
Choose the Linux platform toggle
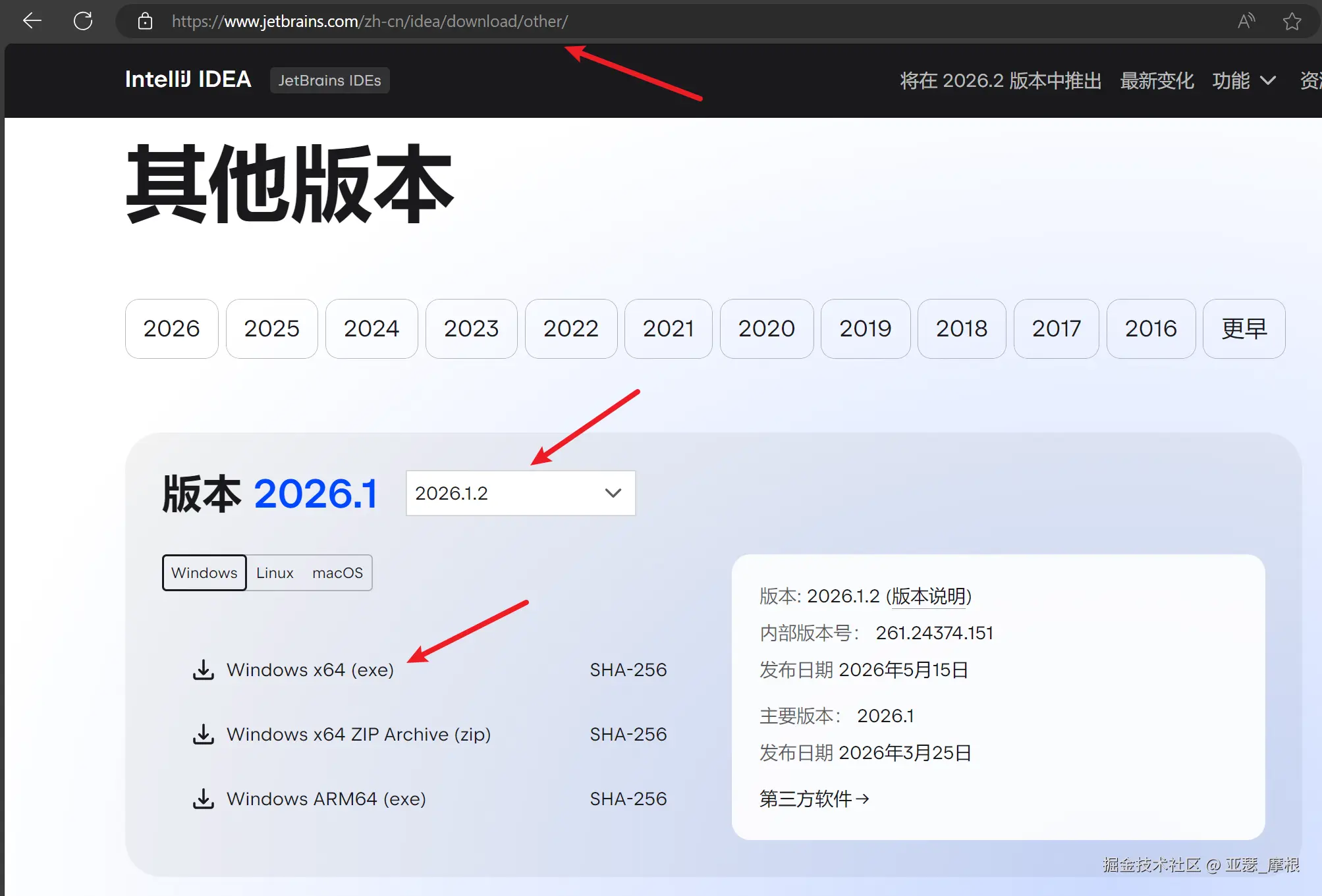pyautogui.click(x=275, y=573)
